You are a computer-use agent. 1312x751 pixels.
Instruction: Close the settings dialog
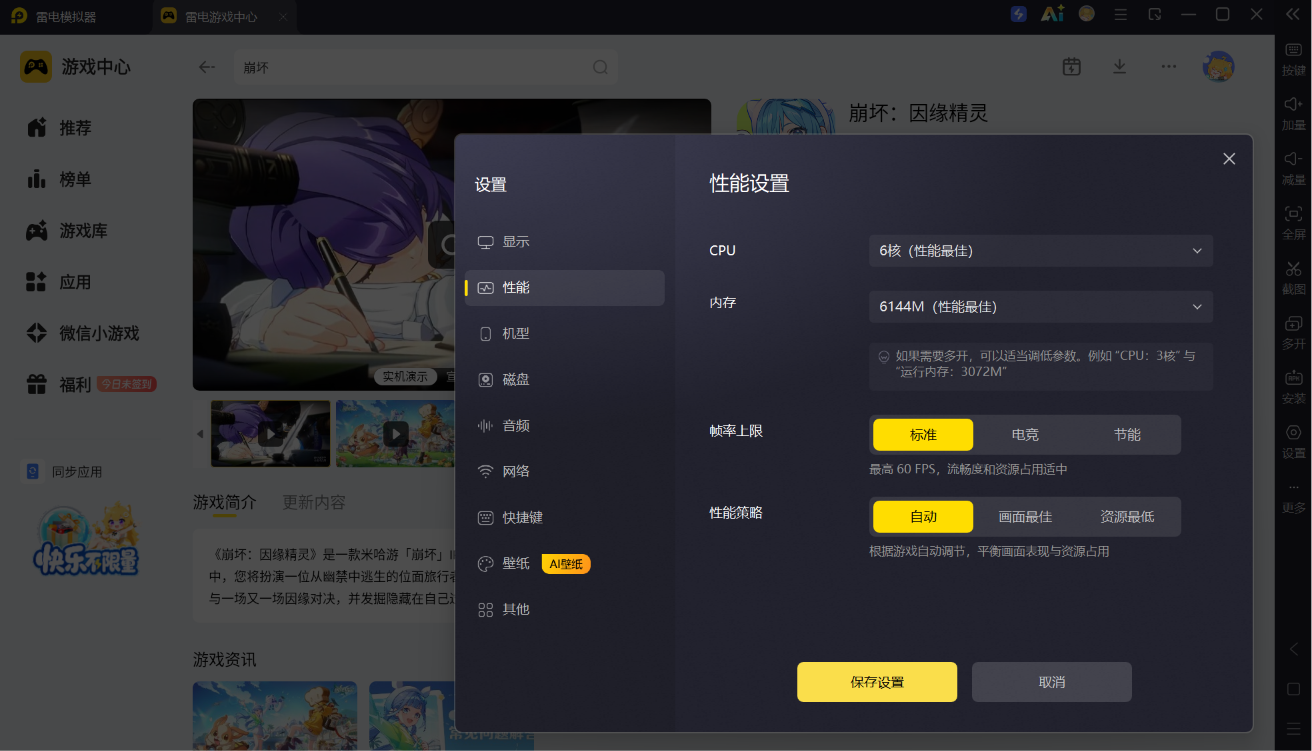[x=1229, y=159]
